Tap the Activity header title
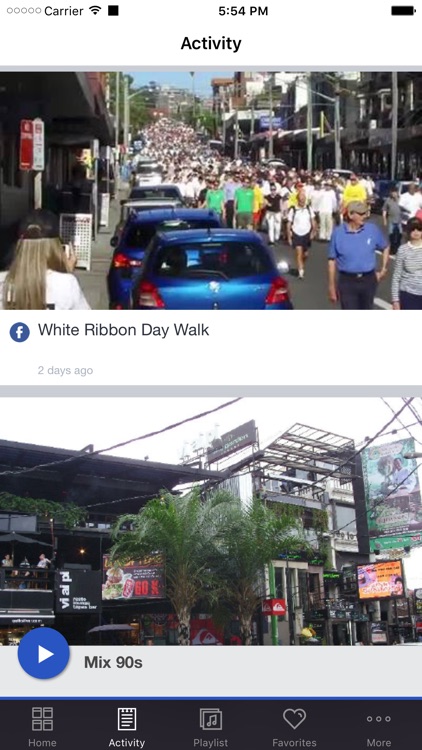 pos(211,44)
